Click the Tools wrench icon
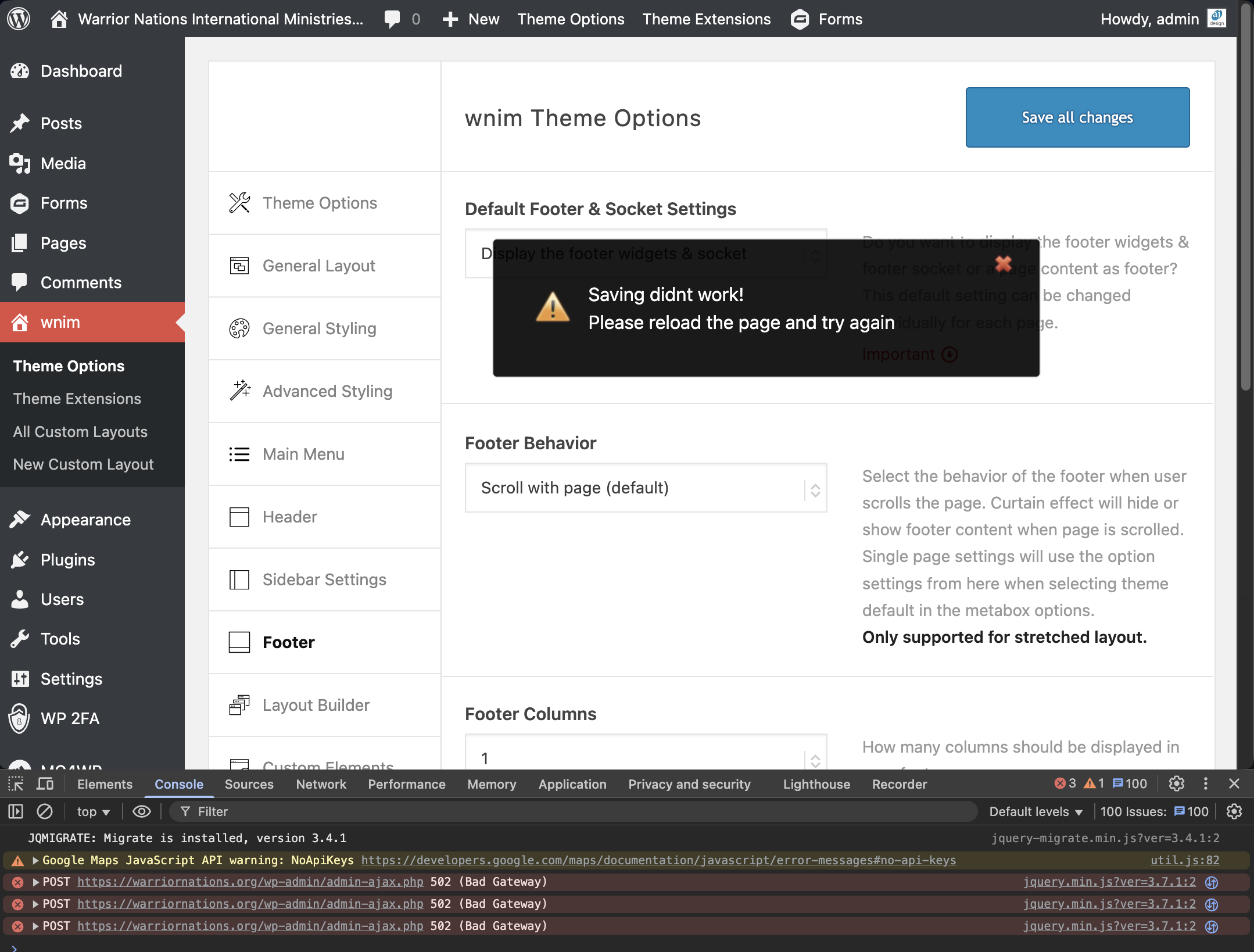 (x=20, y=639)
